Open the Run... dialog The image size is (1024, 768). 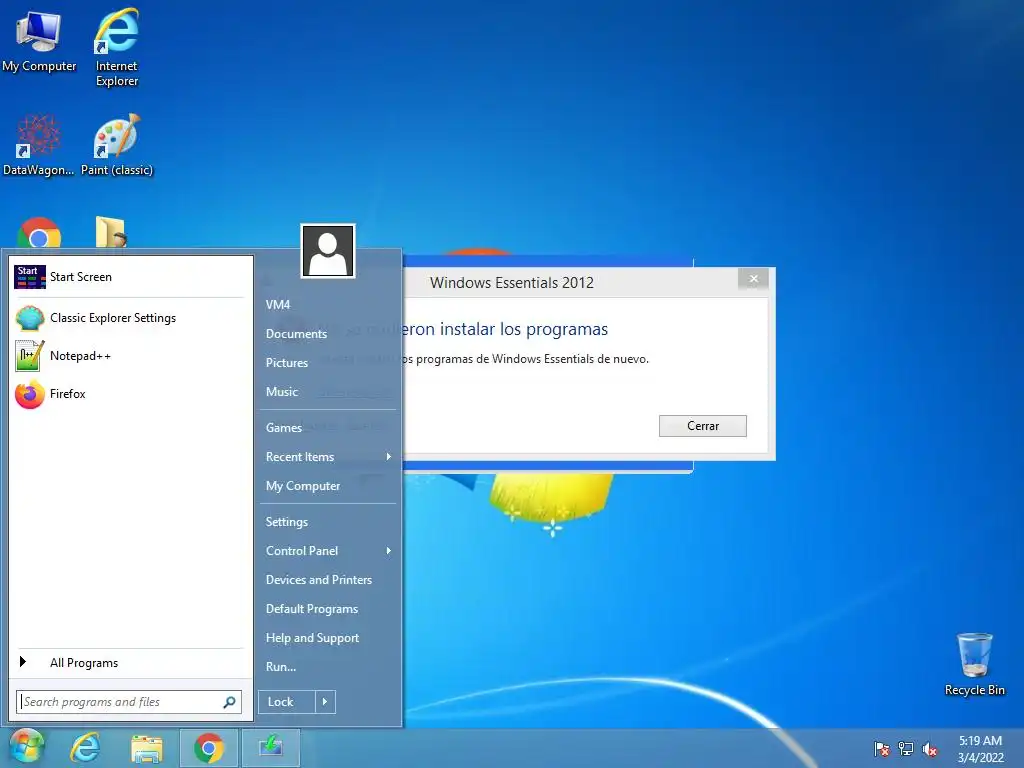click(x=281, y=667)
